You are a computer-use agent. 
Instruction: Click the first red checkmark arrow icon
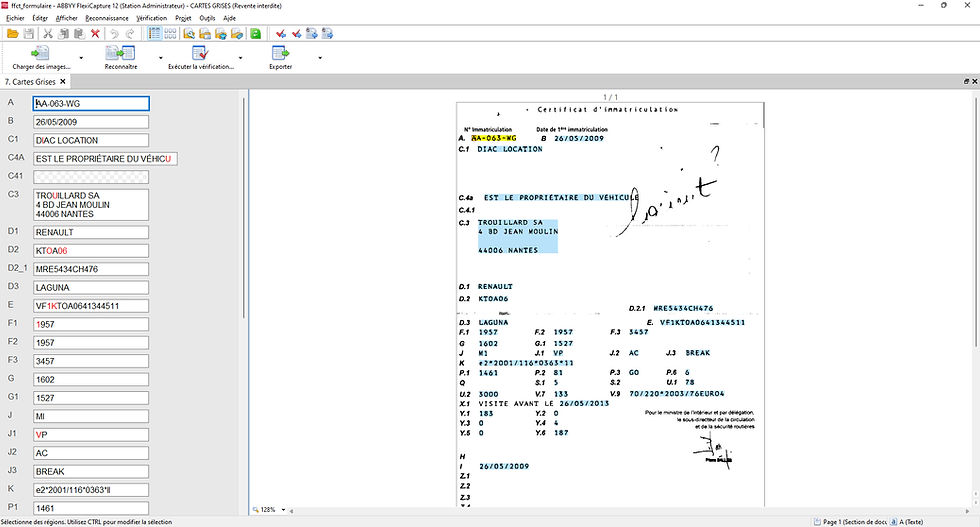pos(281,34)
